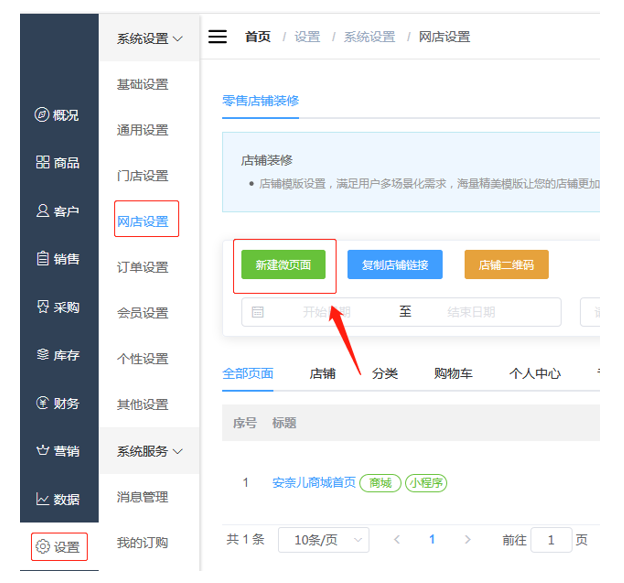Click 设置 breadcrumb link
The width and height of the screenshot is (624, 583).
307,37
